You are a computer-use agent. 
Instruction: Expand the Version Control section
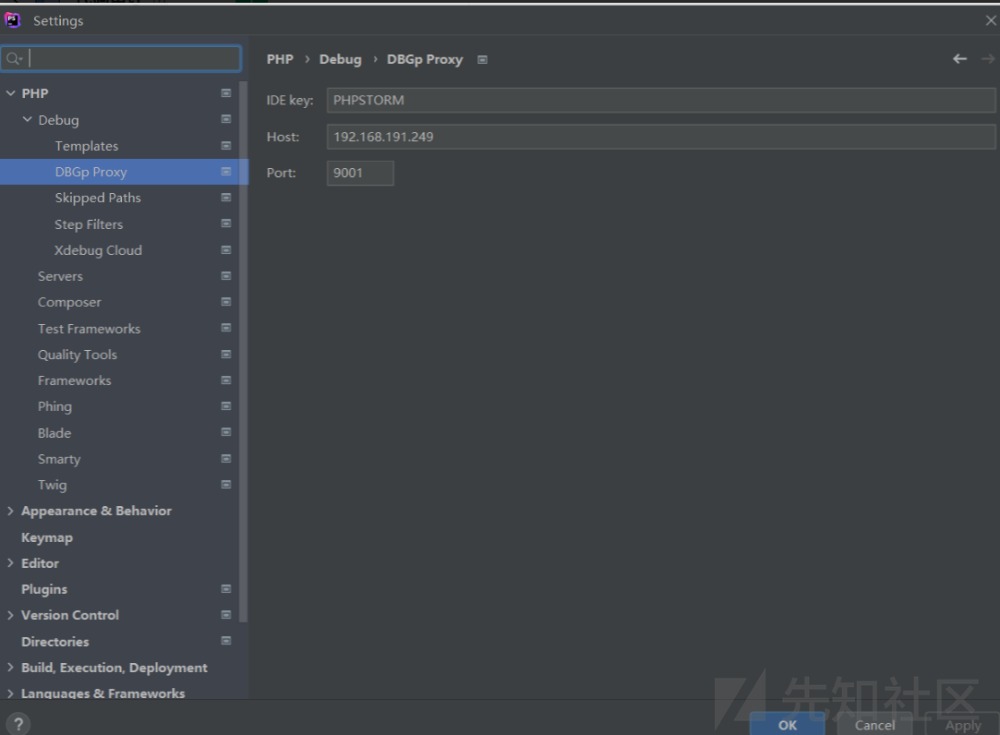tap(11, 615)
